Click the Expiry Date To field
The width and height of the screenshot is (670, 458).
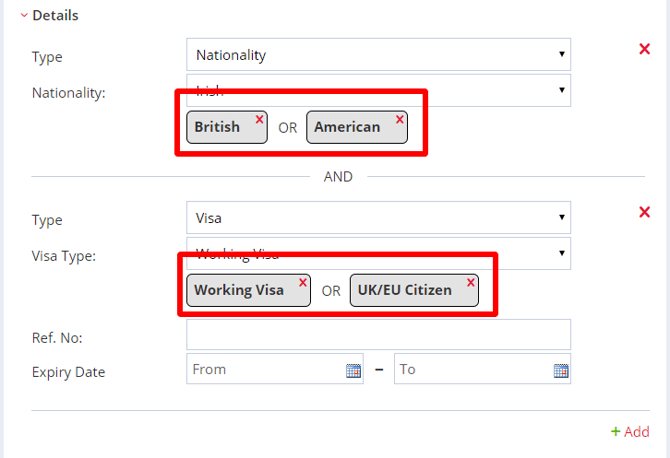coord(472,369)
